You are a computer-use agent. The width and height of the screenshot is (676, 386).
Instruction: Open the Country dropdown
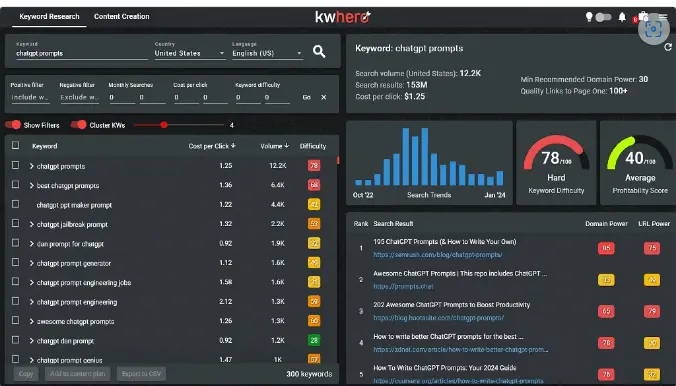pyautogui.click(x=190, y=53)
